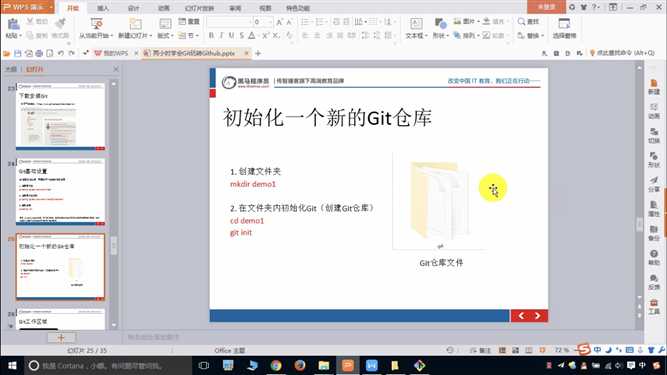Click the command search box (Alt+Q)

tap(622, 53)
